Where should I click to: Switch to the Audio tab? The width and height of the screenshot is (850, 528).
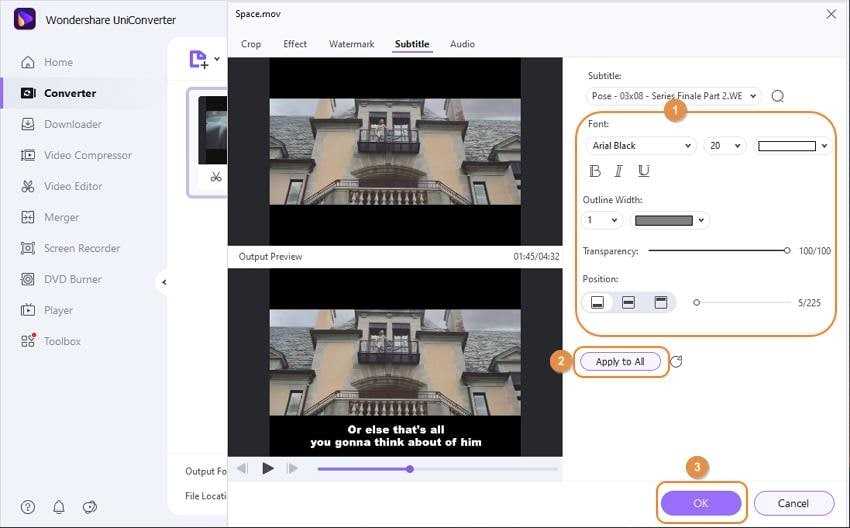[462, 44]
